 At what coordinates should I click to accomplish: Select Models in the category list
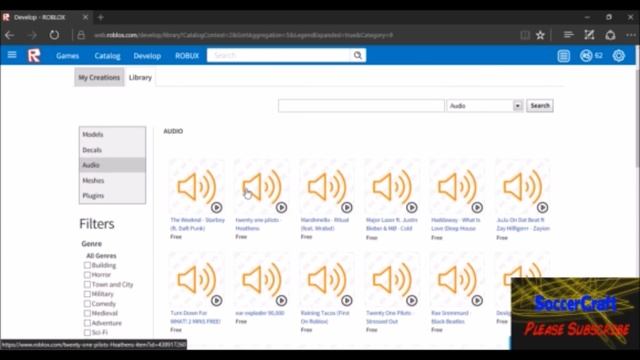point(112,134)
